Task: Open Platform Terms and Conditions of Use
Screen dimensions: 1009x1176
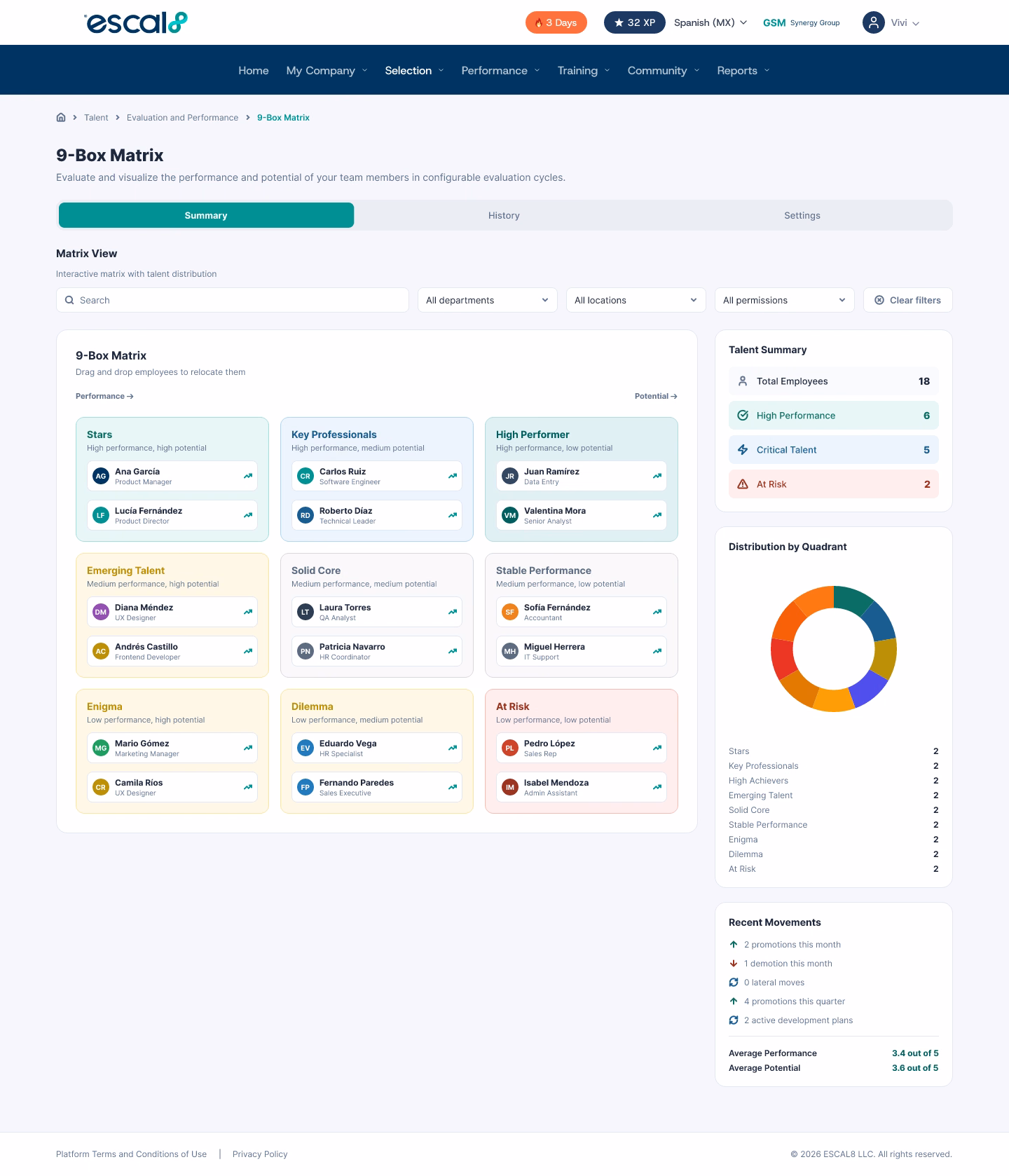Action: 131,1154
